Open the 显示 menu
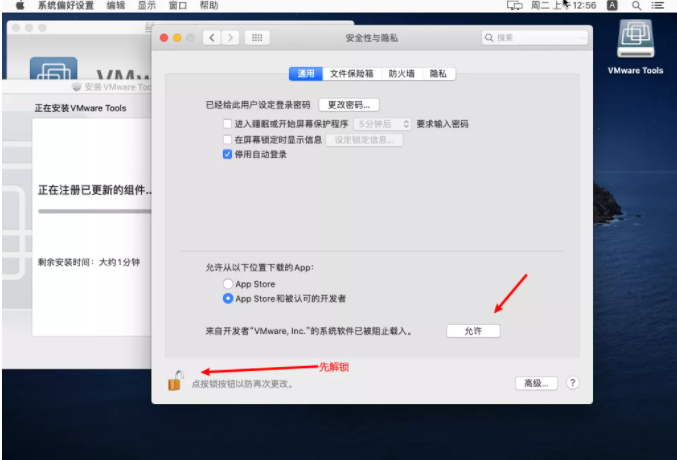Image resolution: width=677 pixels, height=460 pixels. 147,6
